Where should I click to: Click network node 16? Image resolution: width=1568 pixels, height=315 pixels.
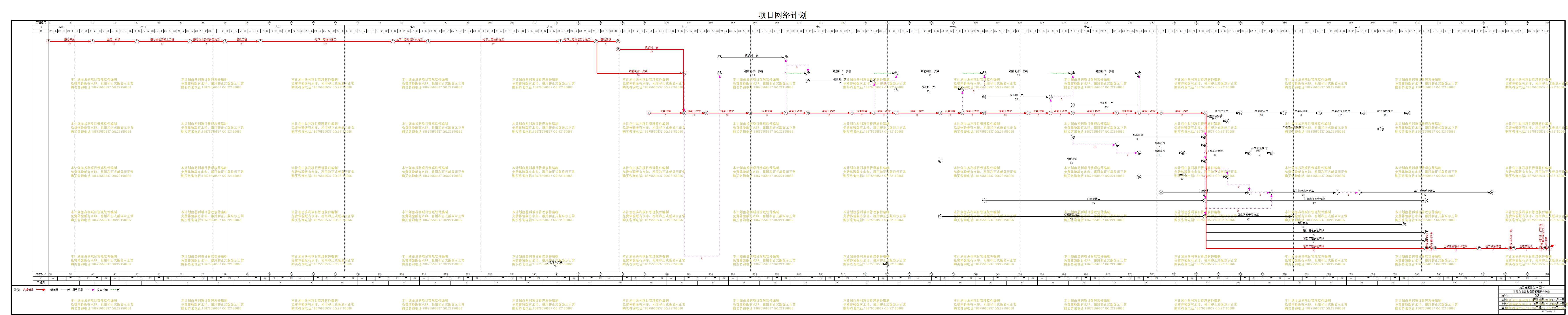[x=706, y=113]
